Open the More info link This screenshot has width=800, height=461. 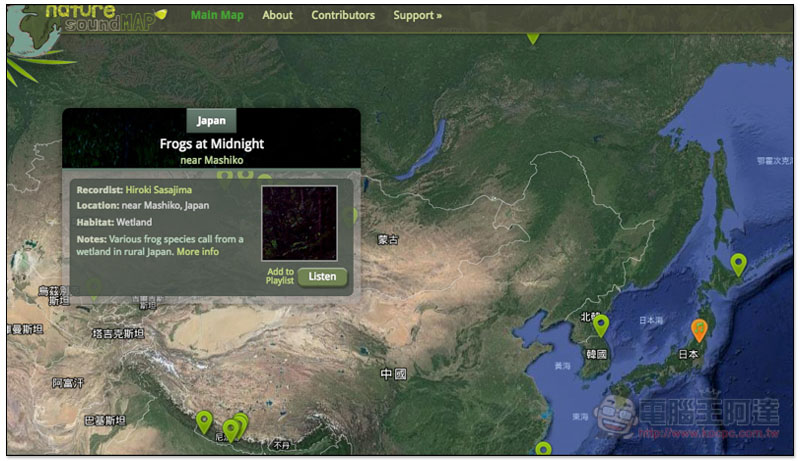click(x=197, y=251)
